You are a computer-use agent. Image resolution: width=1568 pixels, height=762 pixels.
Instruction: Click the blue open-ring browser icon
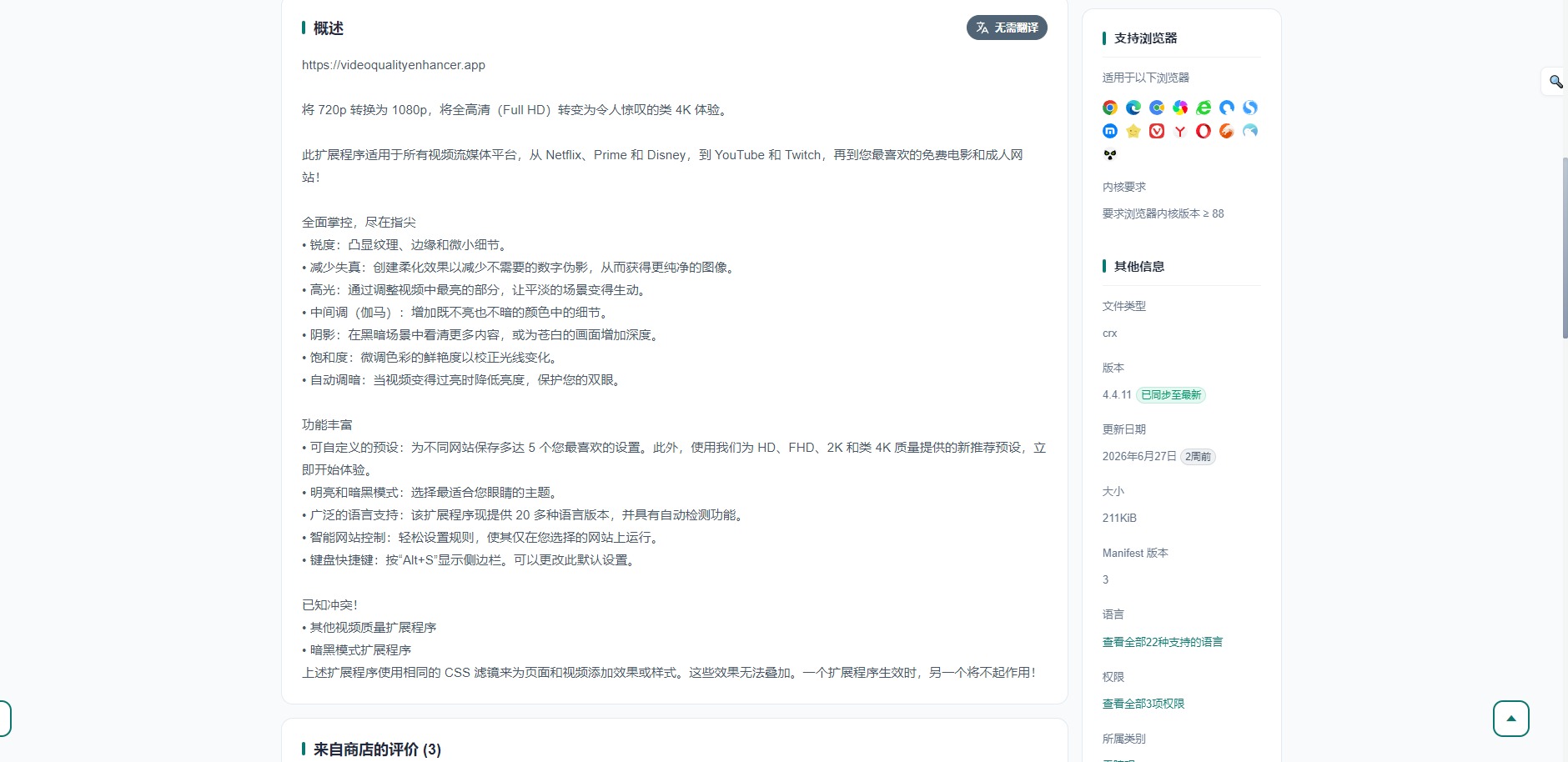[1227, 108]
